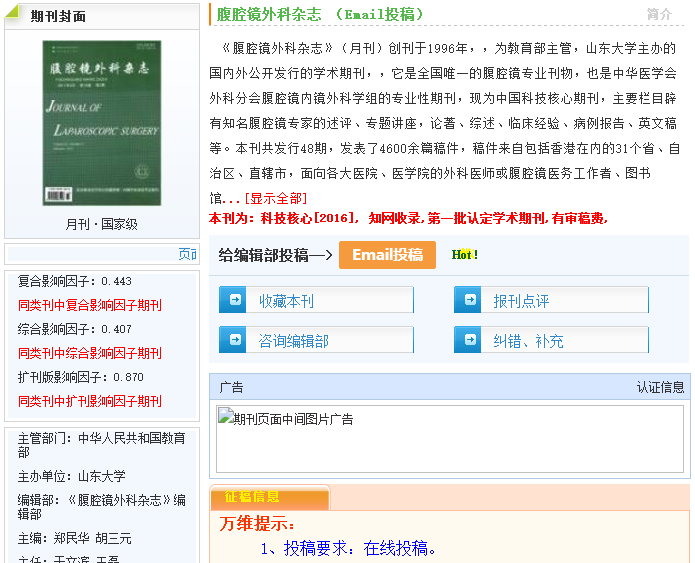Screen dimensions: 695x563
Task: Click 认证信息 in the ad header
Action: (660, 387)
